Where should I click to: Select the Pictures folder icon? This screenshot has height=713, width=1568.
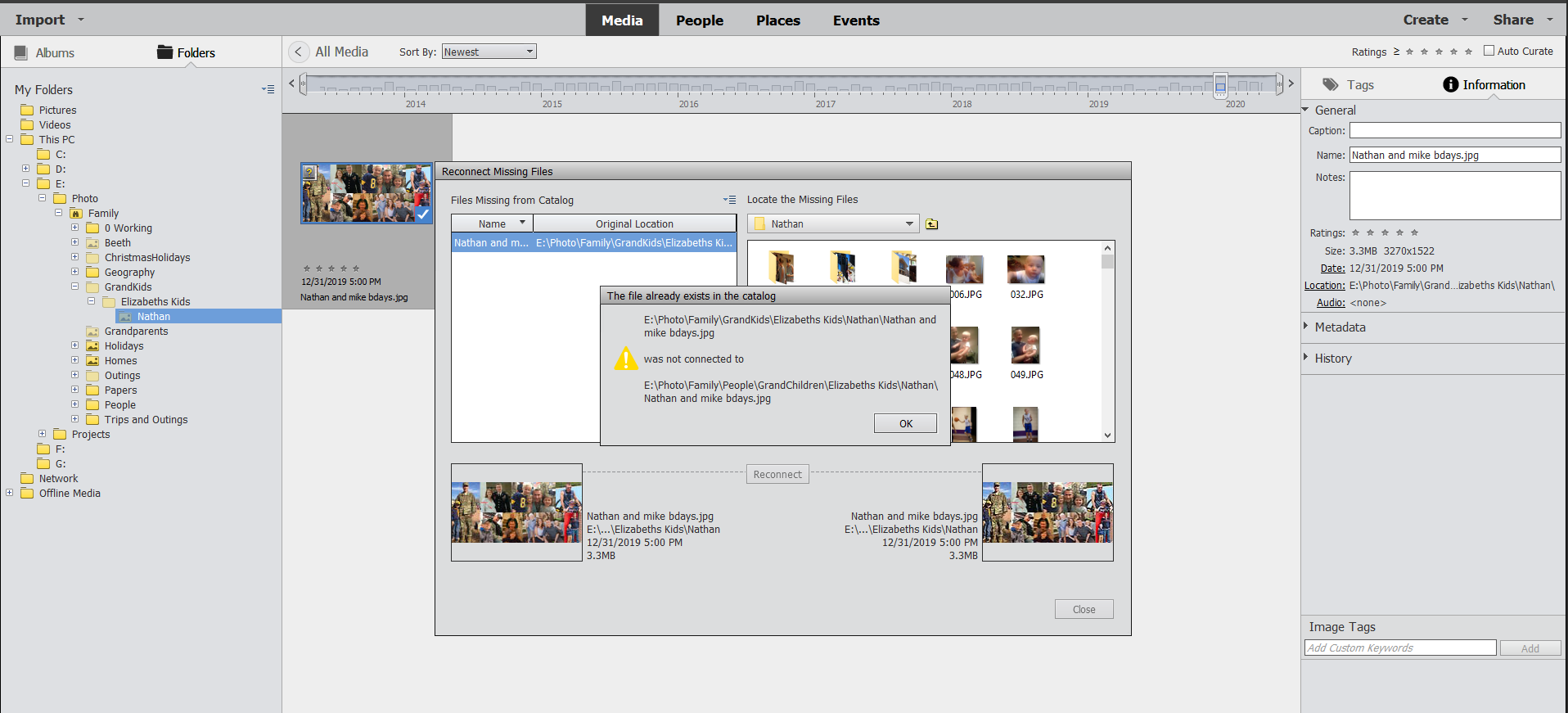27,111
